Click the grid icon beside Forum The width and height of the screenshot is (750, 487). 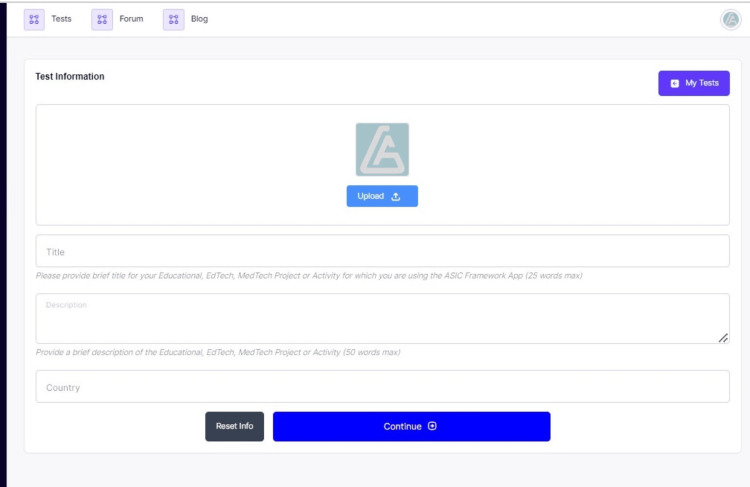tap(102, 20)
